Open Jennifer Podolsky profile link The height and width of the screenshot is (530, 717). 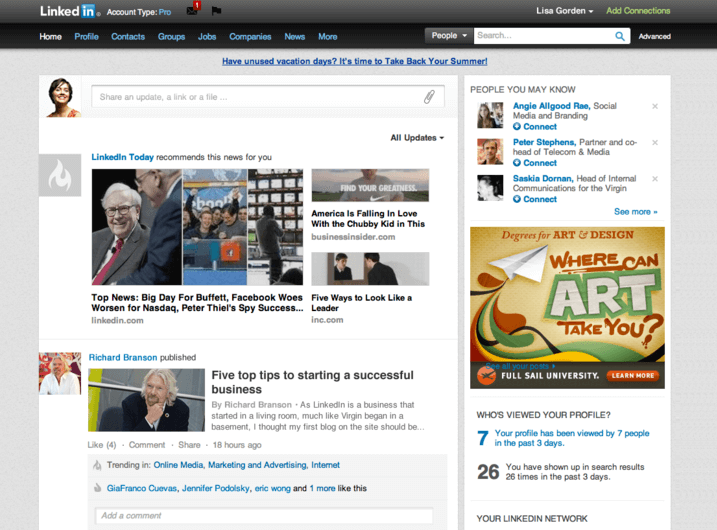[x=216, y=488]
